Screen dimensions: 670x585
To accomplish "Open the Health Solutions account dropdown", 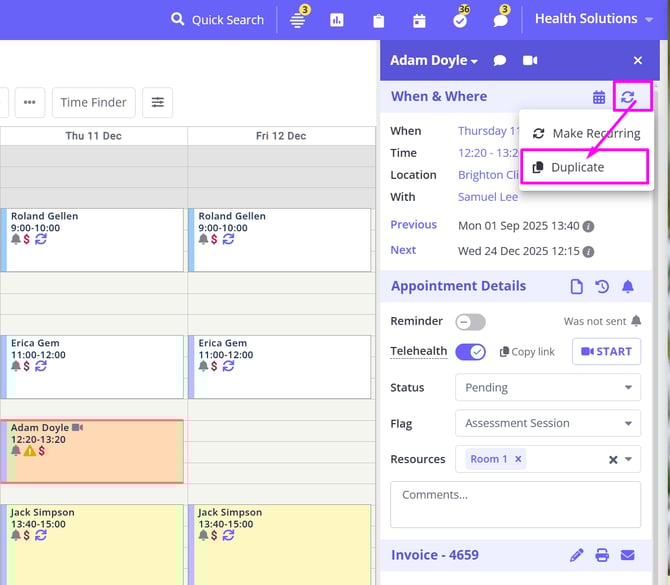I will point(593,19).
